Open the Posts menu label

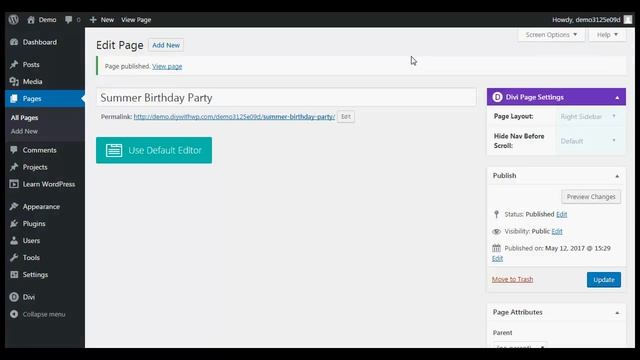pos(31,64)
